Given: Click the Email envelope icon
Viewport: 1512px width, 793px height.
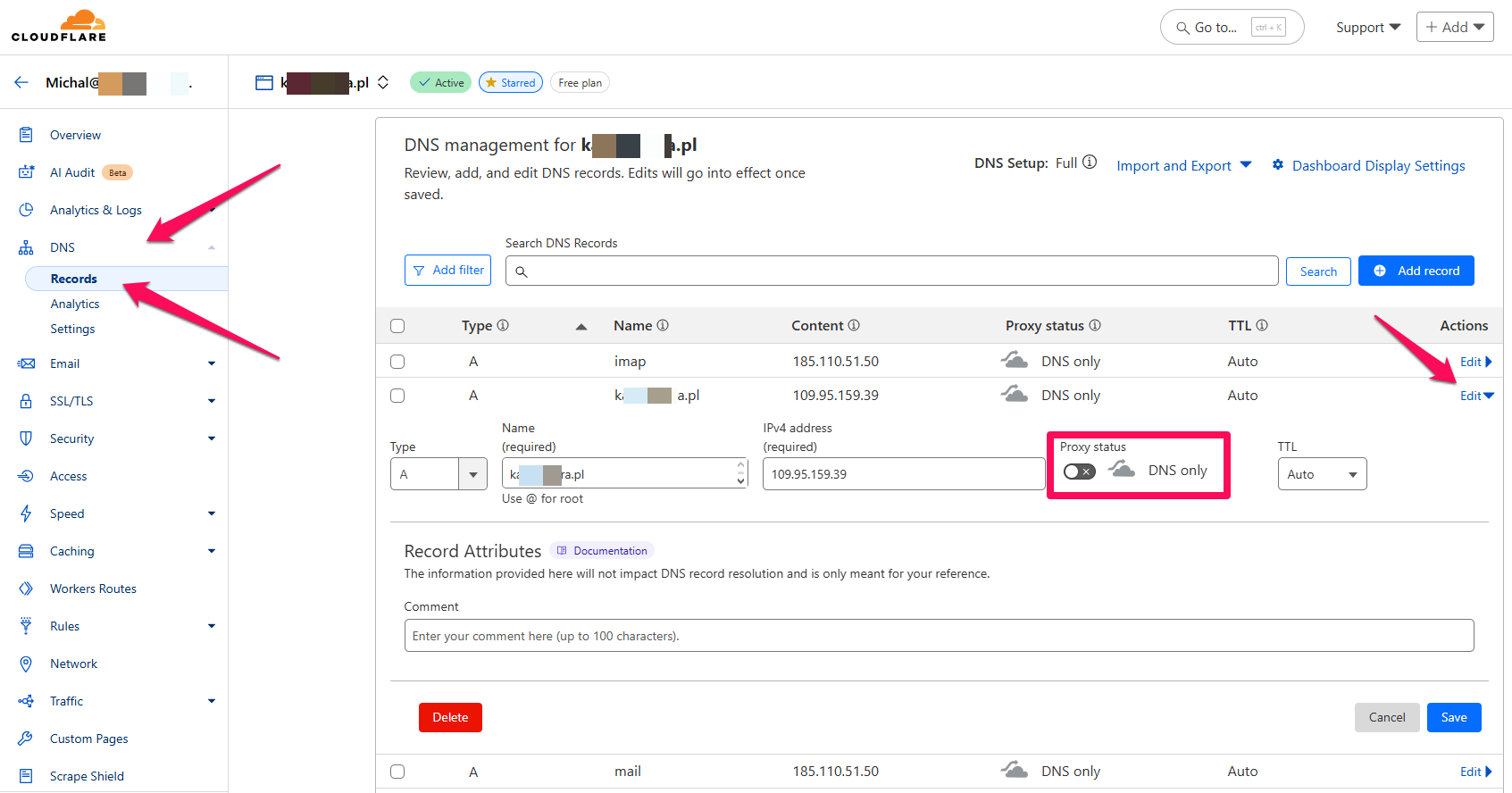Looking at the screenshot, I should click(x=26, y=363).
